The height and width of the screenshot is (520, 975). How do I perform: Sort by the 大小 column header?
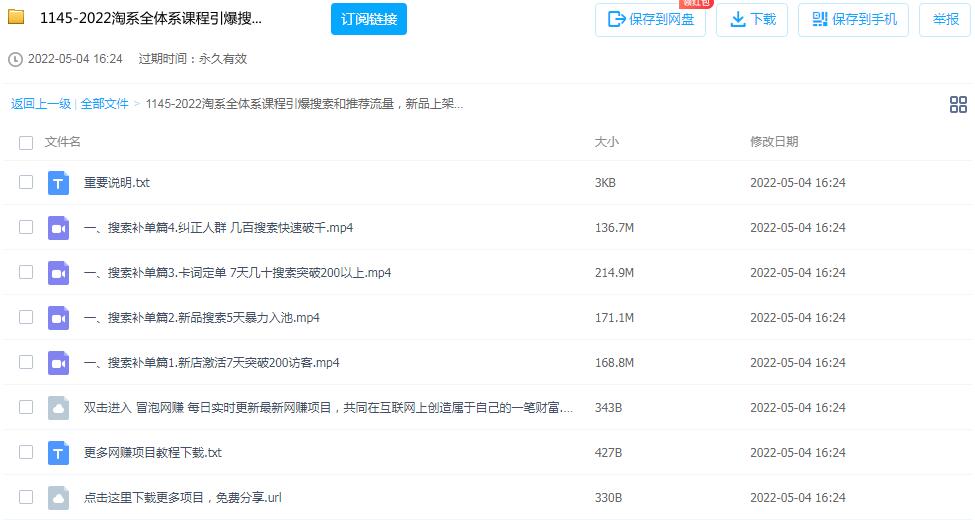tap(606, 142)
